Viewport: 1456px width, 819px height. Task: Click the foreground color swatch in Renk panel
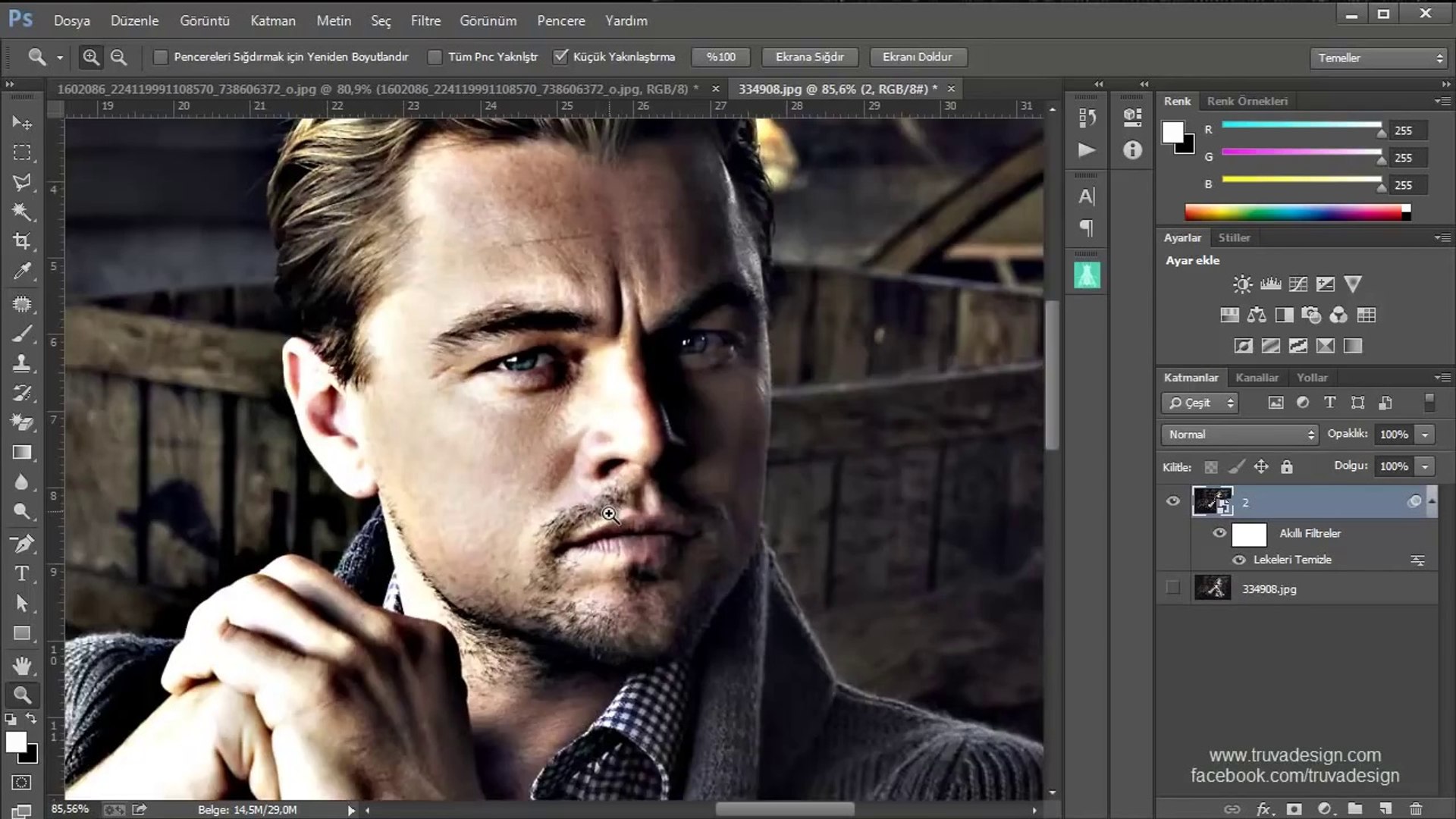tap(1172, 132)
